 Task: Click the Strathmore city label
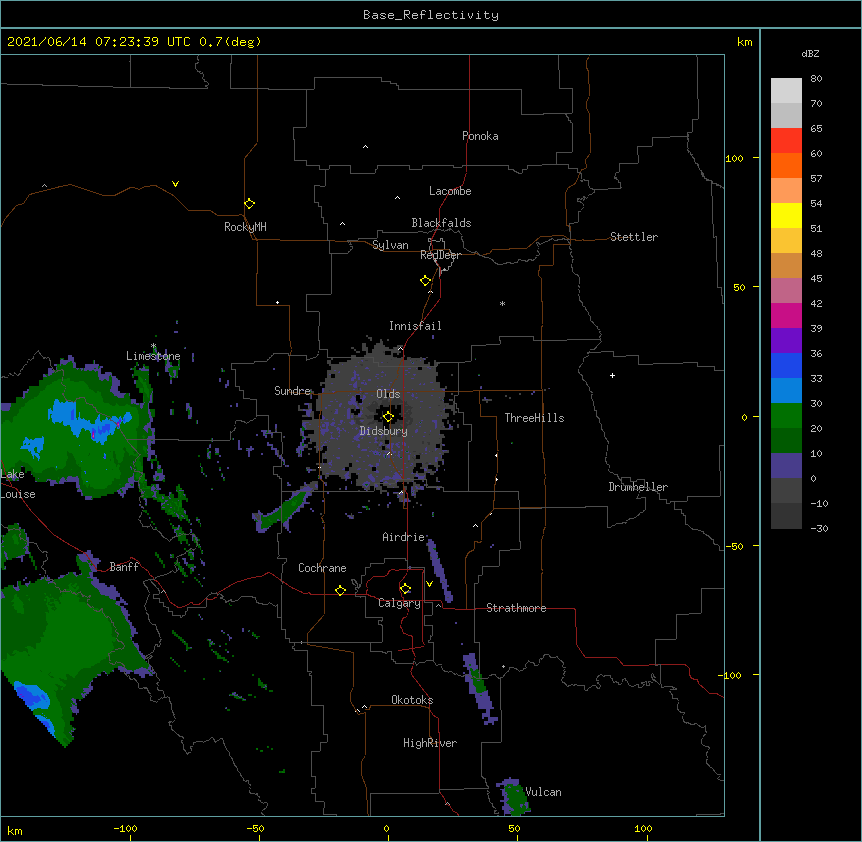pos(516,608)
